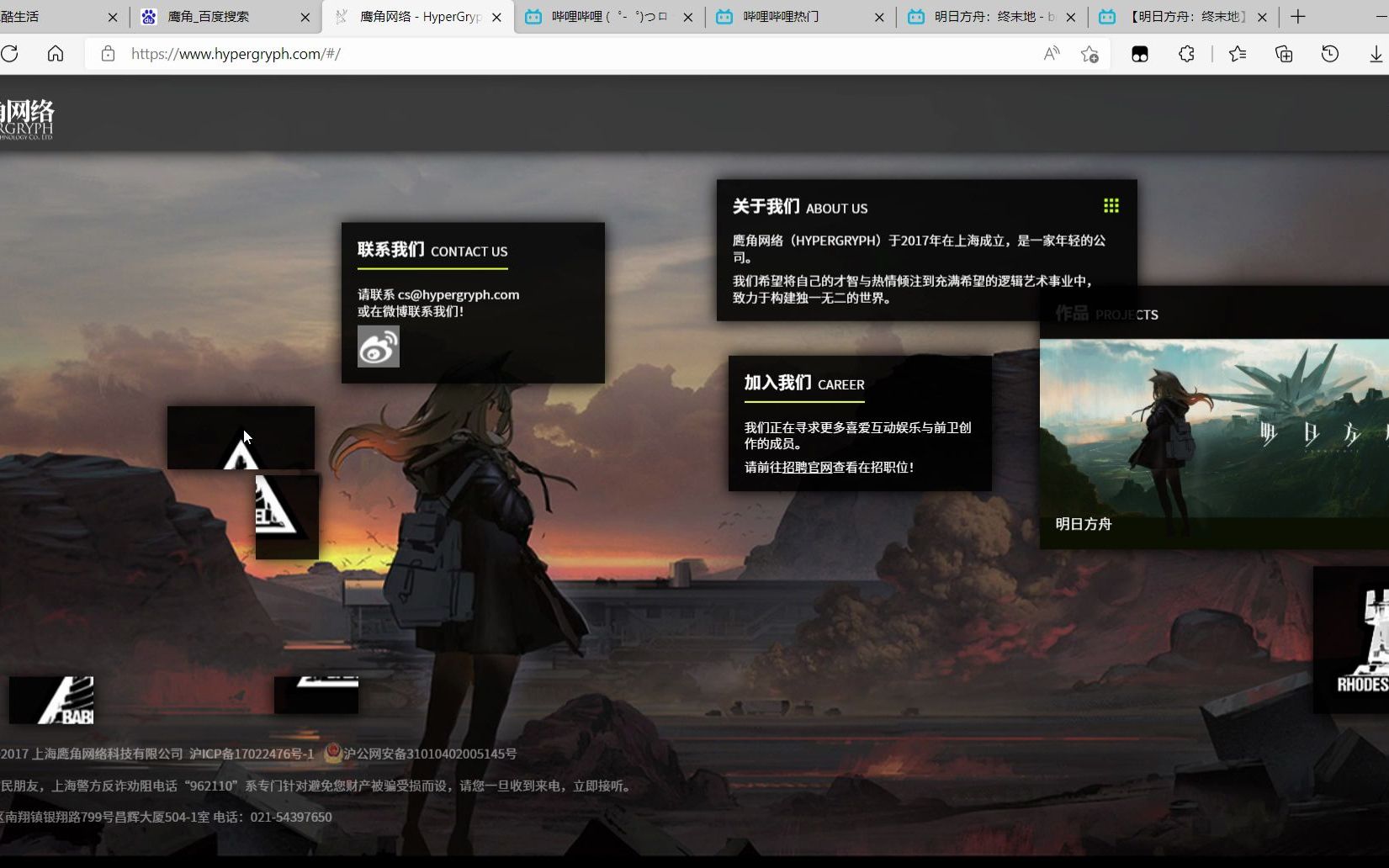Click the Rhodes Island tower logo tile
Image resolution: width=1389 pixels, height=868 pixels.
pyautogui.click(x=1351, y=640)
